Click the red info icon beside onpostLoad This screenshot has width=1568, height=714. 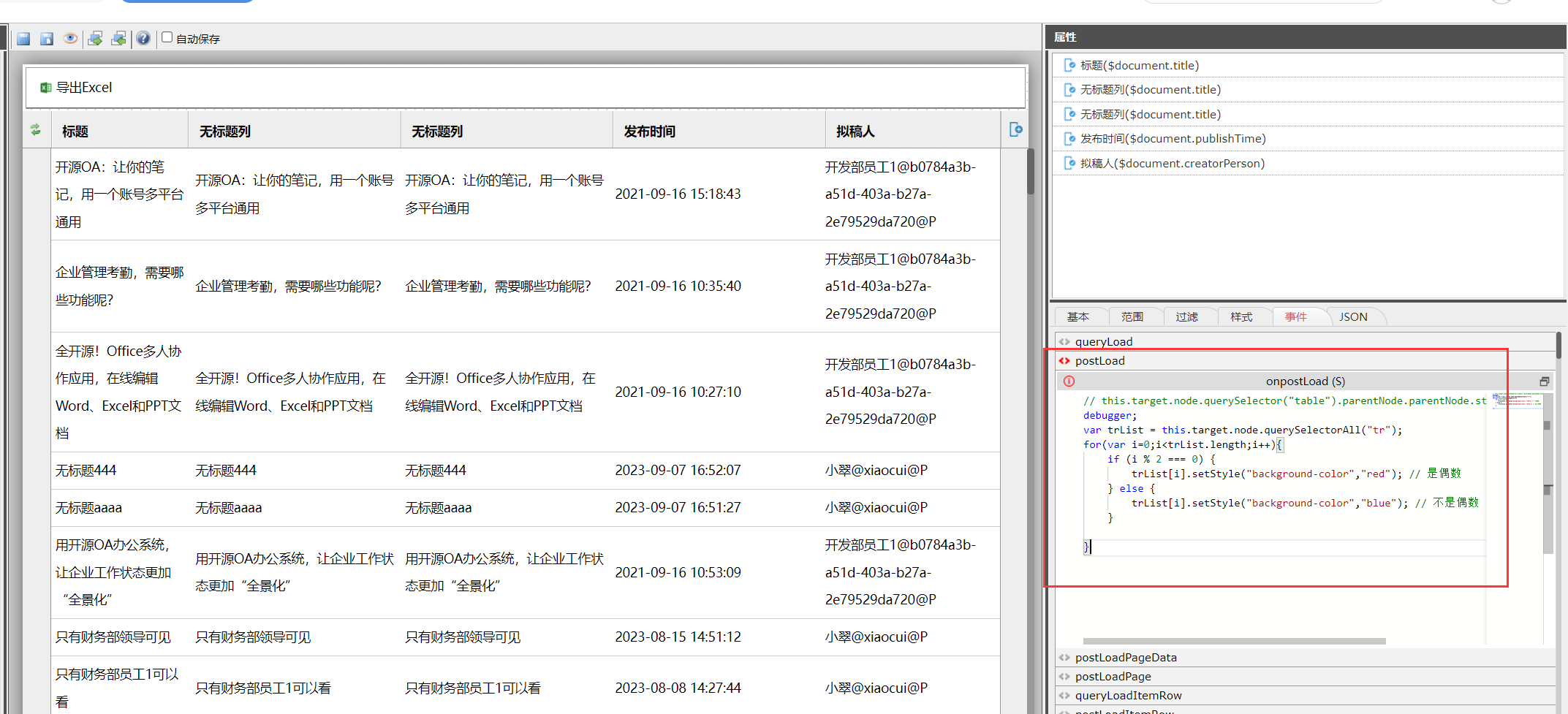(1069, 381)
